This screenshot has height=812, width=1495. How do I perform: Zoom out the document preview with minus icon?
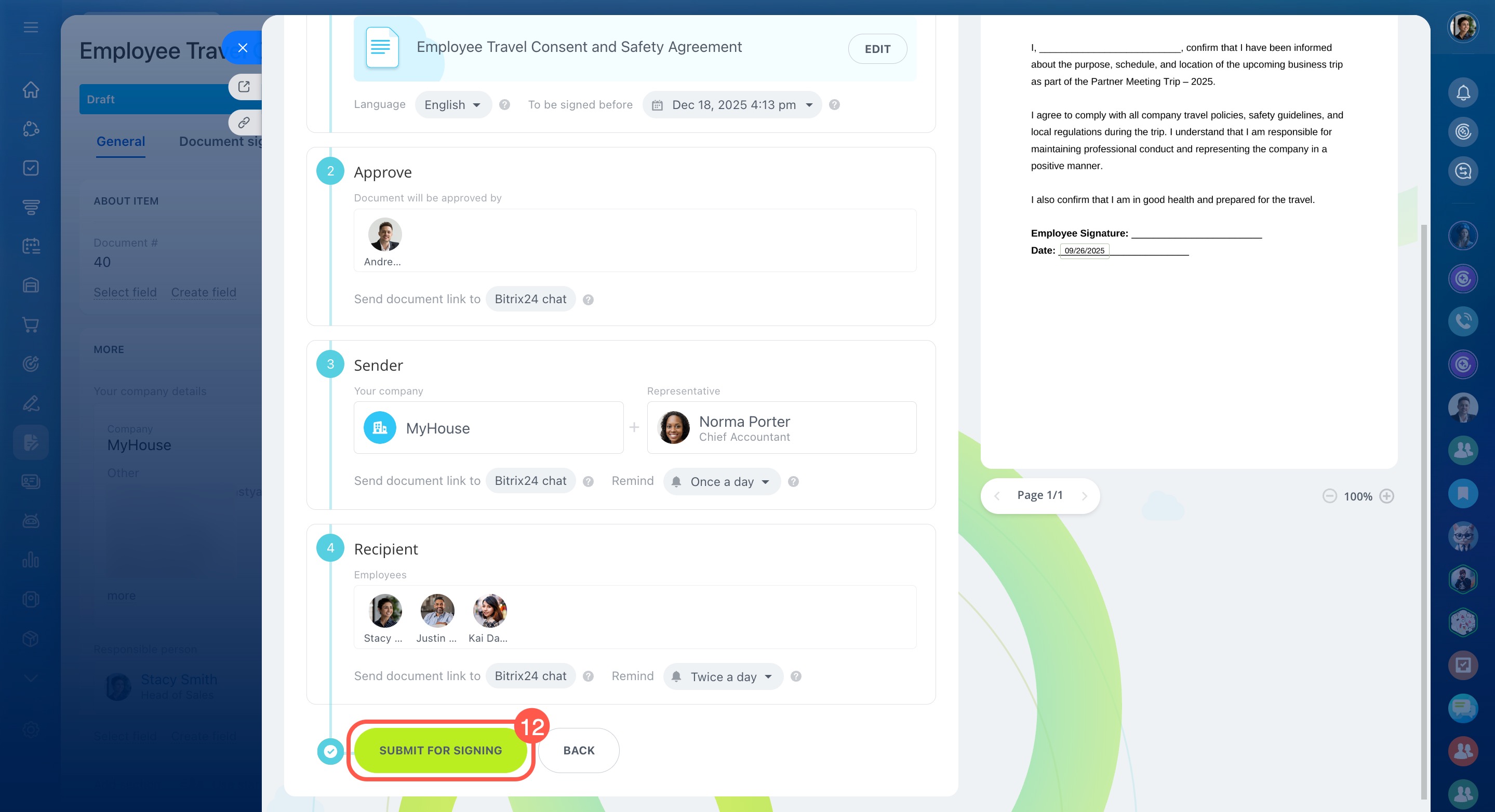tap(1329, 496)
